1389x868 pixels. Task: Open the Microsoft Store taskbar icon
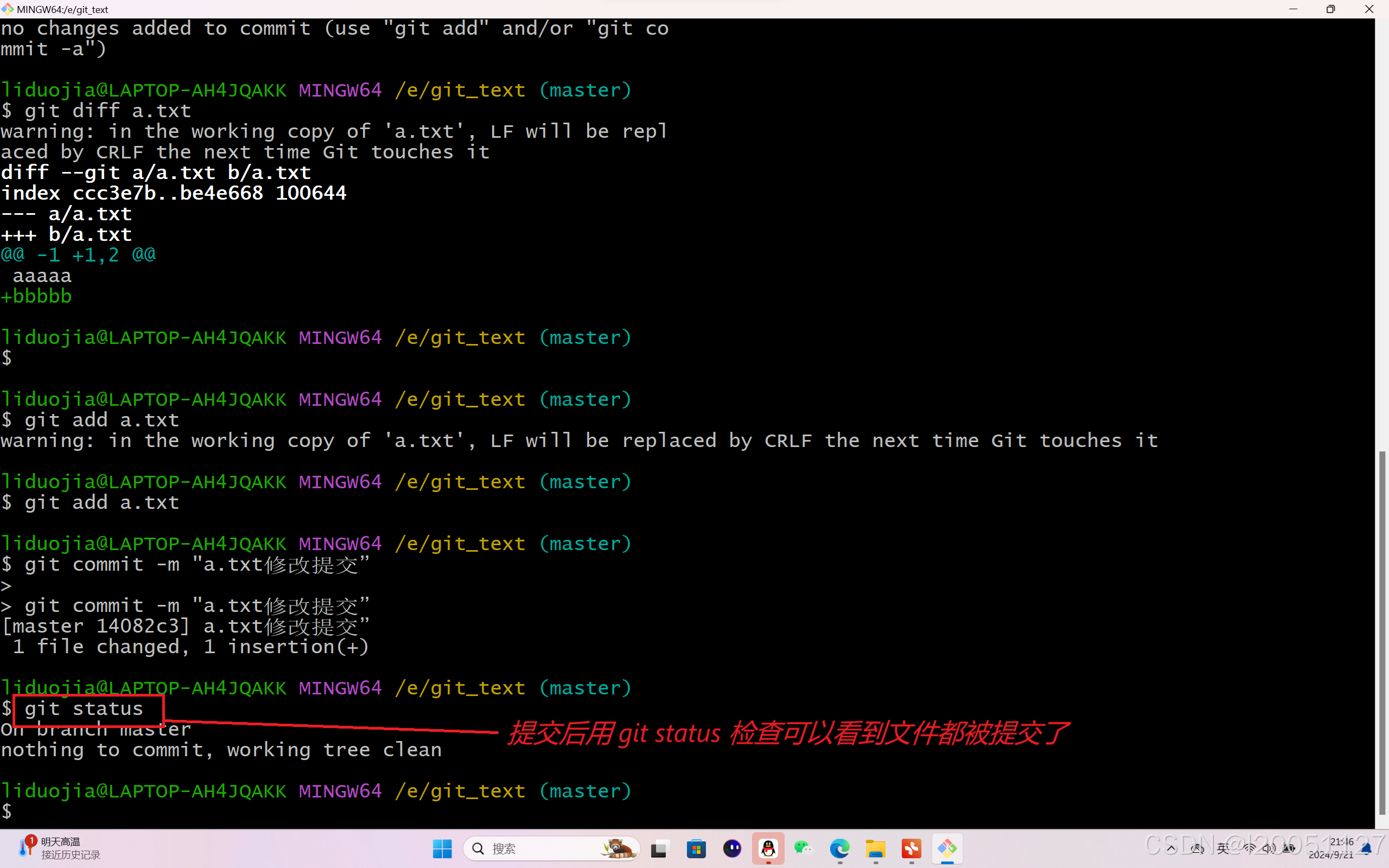pos(696,848)
